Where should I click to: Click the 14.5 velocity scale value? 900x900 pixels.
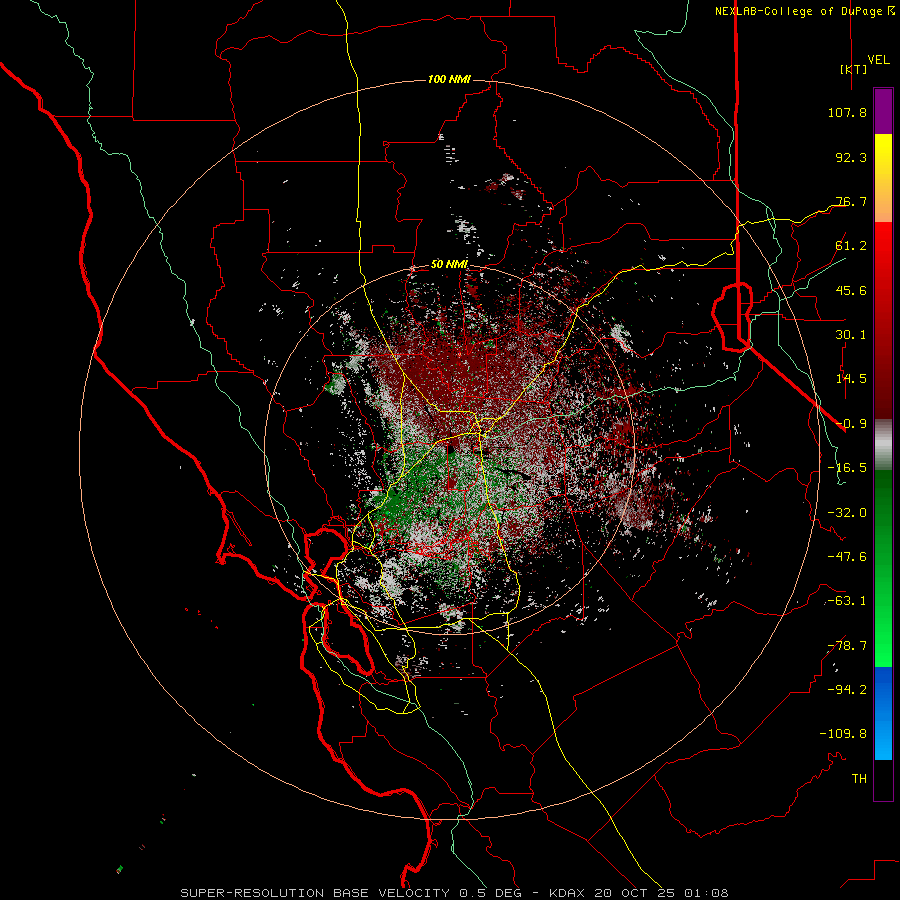click(x=851, y=379)
